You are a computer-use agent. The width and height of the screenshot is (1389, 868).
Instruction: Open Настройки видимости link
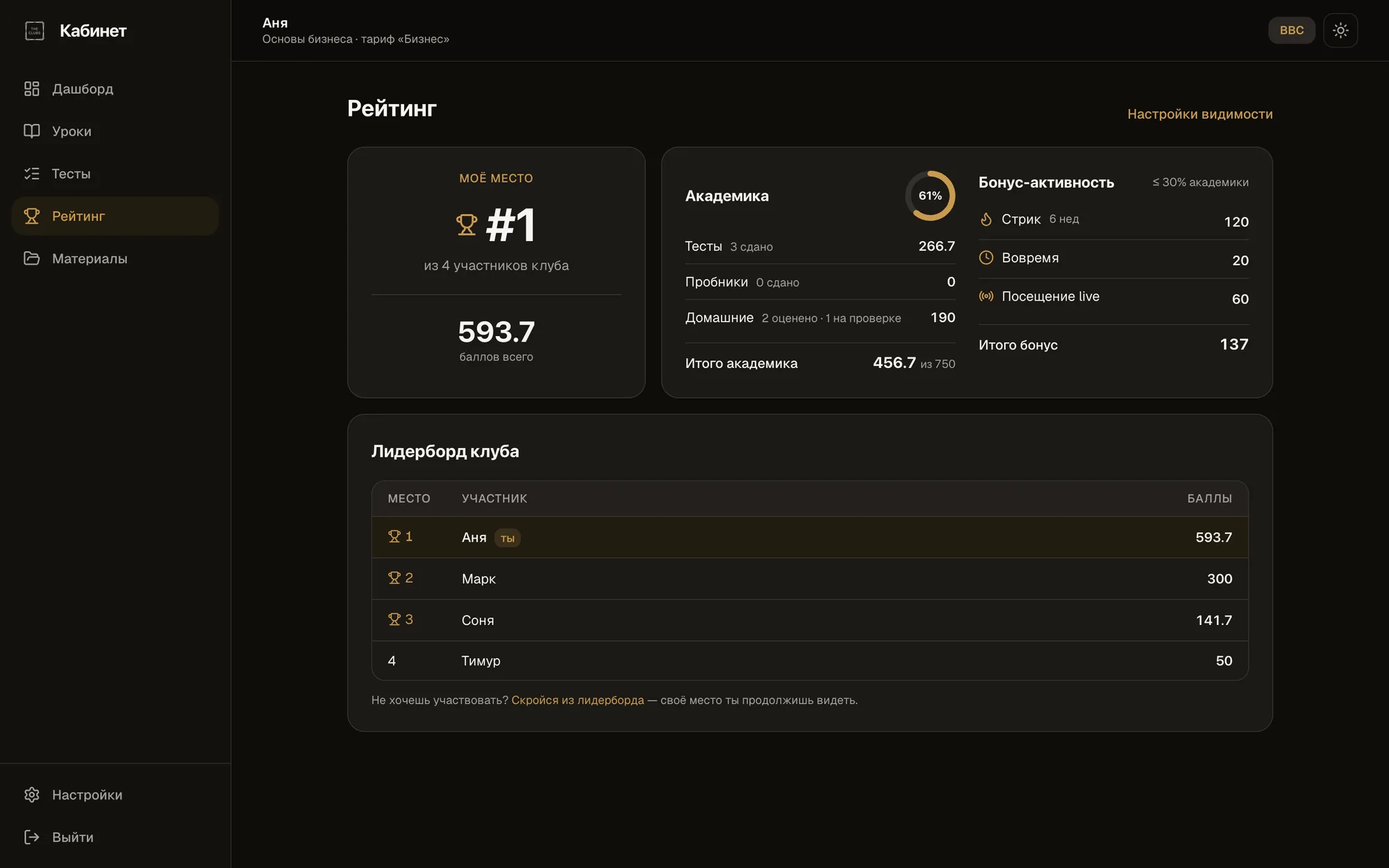(1200, 114)
